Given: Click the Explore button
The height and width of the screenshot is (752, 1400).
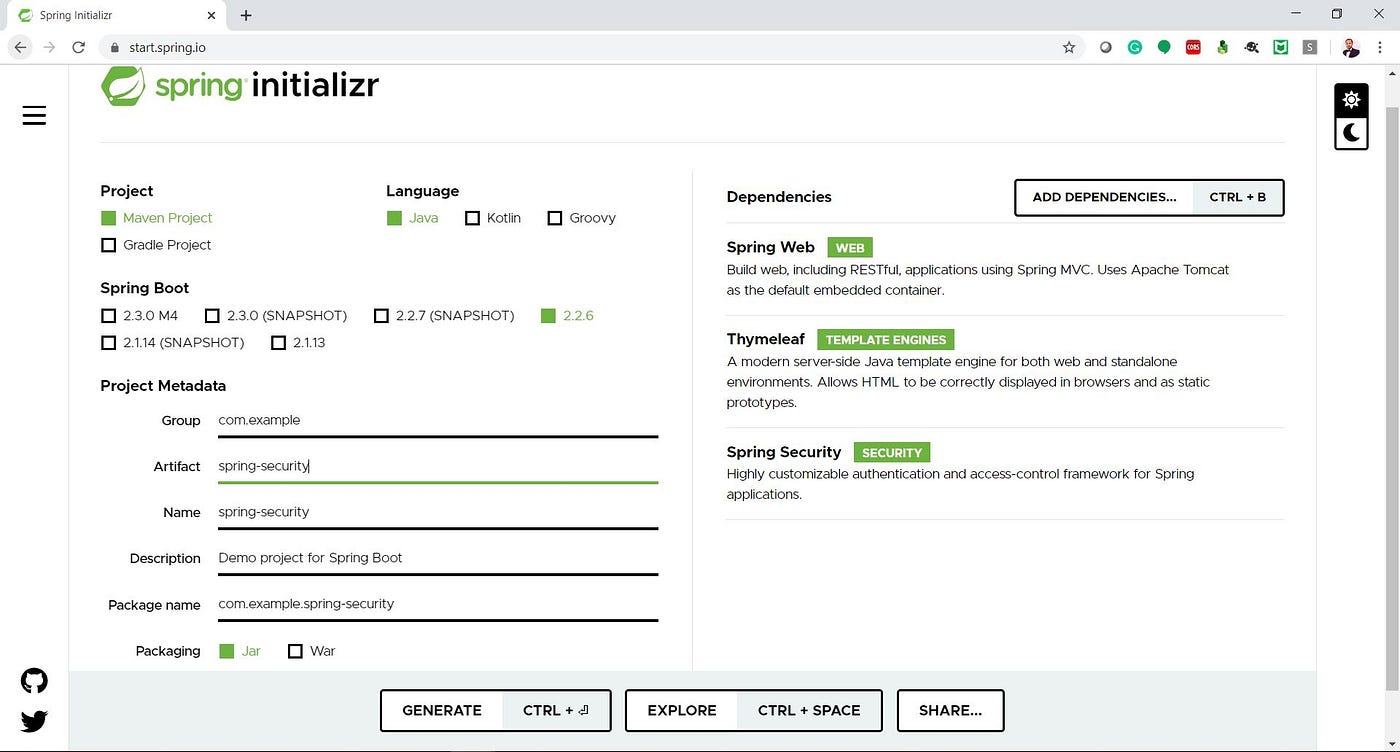Looking at the screenshot, I should point(754,711).
